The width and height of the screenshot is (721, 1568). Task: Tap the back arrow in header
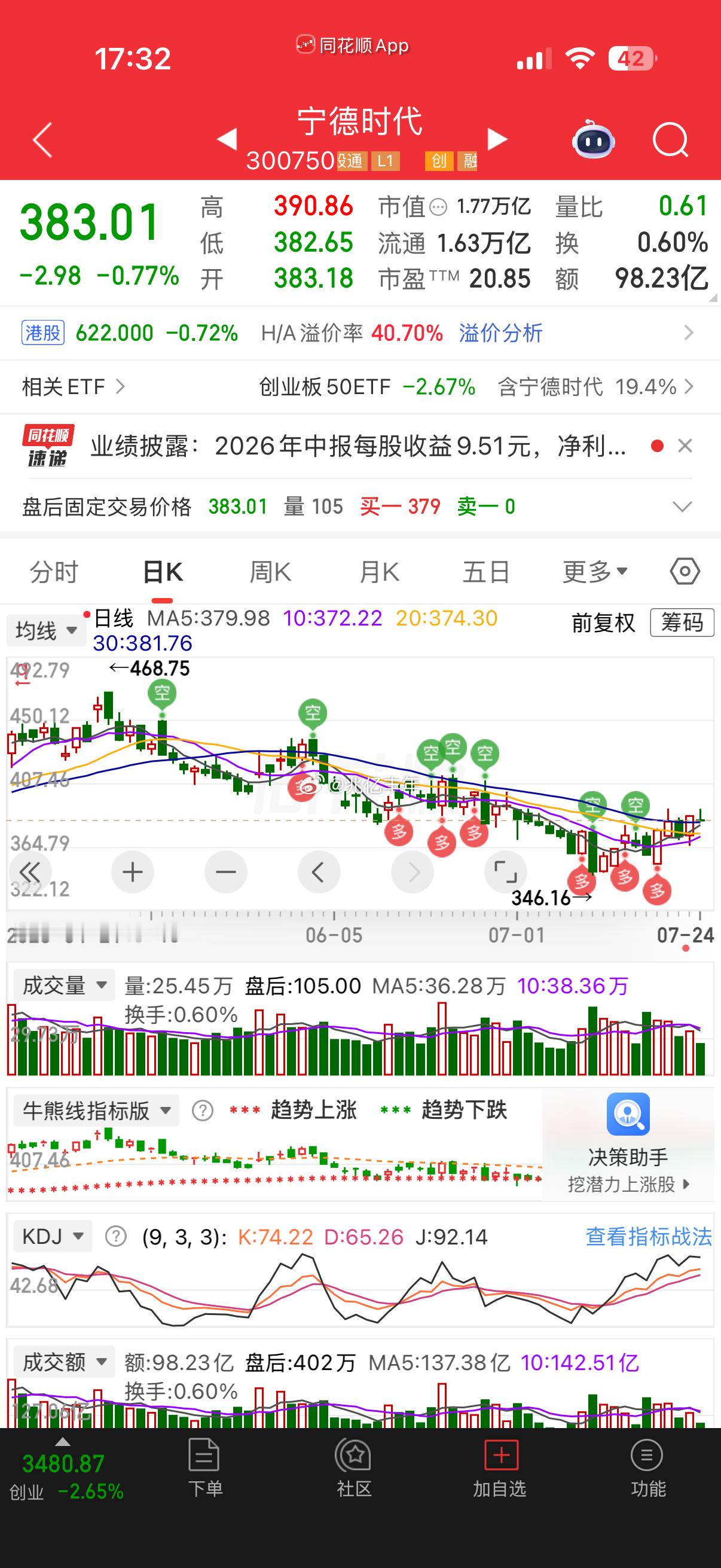click(x=42, y=140)
